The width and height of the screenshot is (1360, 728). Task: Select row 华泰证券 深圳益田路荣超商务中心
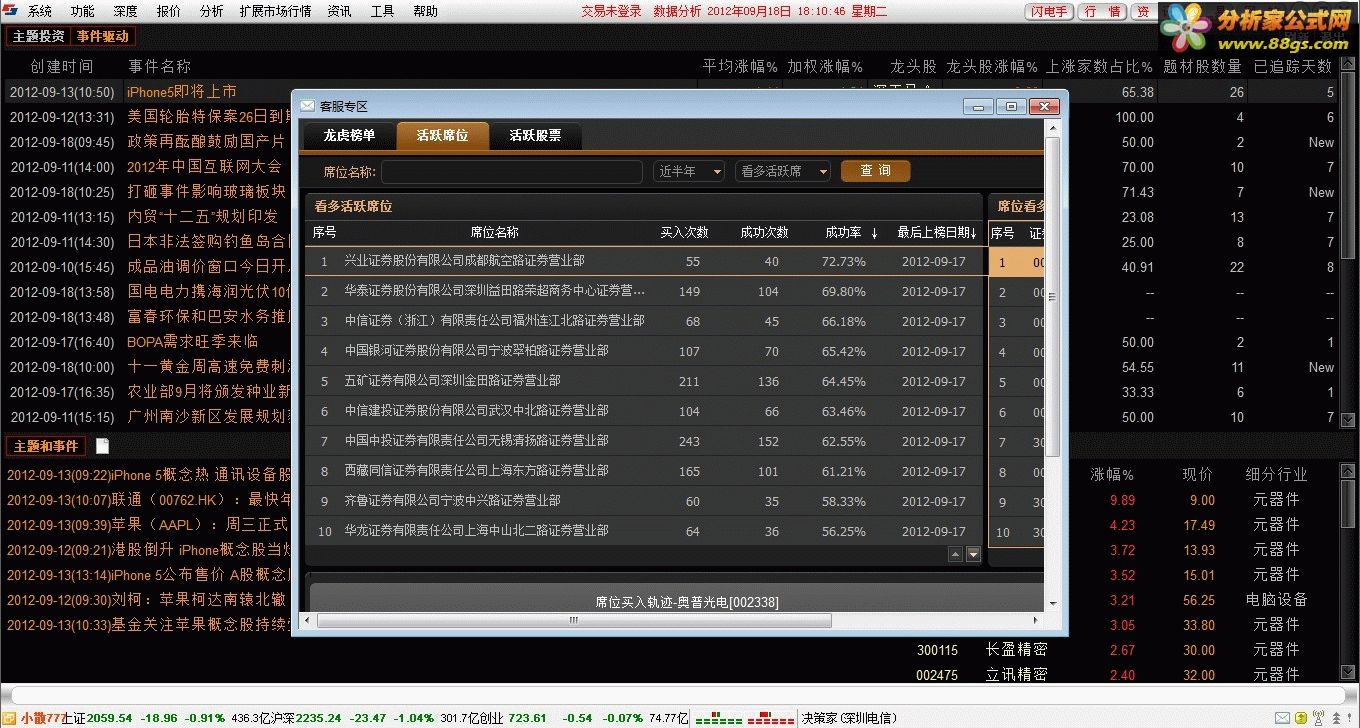644,291
